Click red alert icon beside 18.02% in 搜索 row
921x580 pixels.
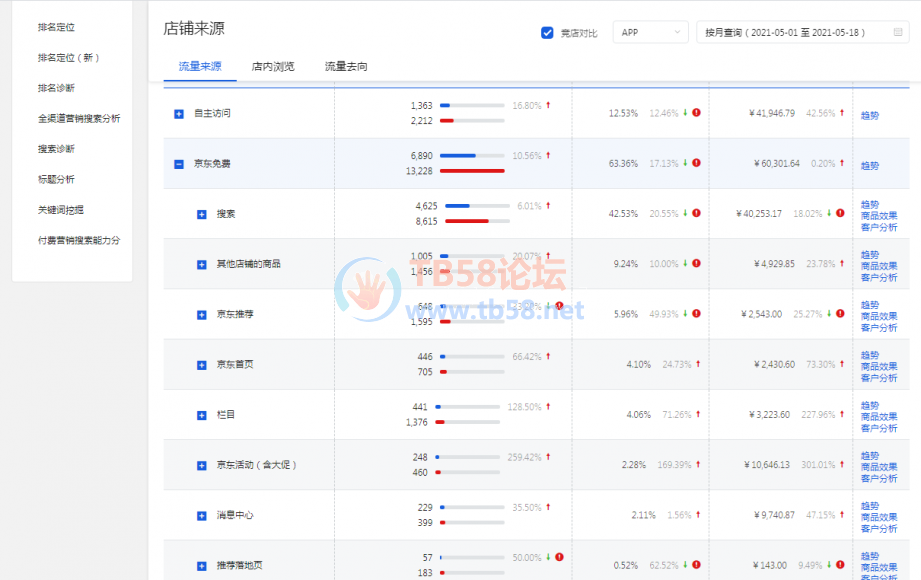tap(840, 213)
